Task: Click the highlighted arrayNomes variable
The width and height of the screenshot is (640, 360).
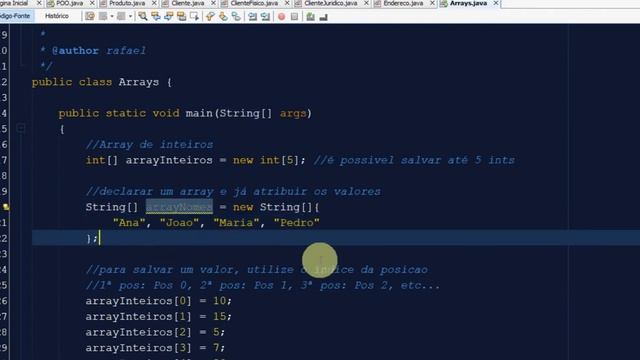Action: coord(179,207)
